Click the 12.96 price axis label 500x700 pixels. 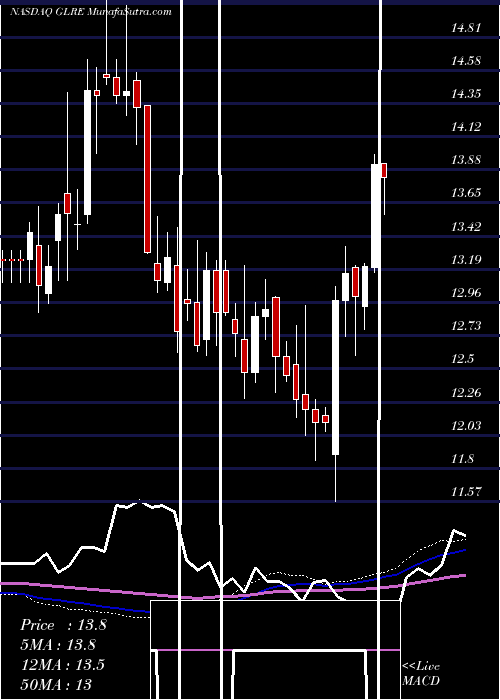pyautogui.click(x=466, y=293)
